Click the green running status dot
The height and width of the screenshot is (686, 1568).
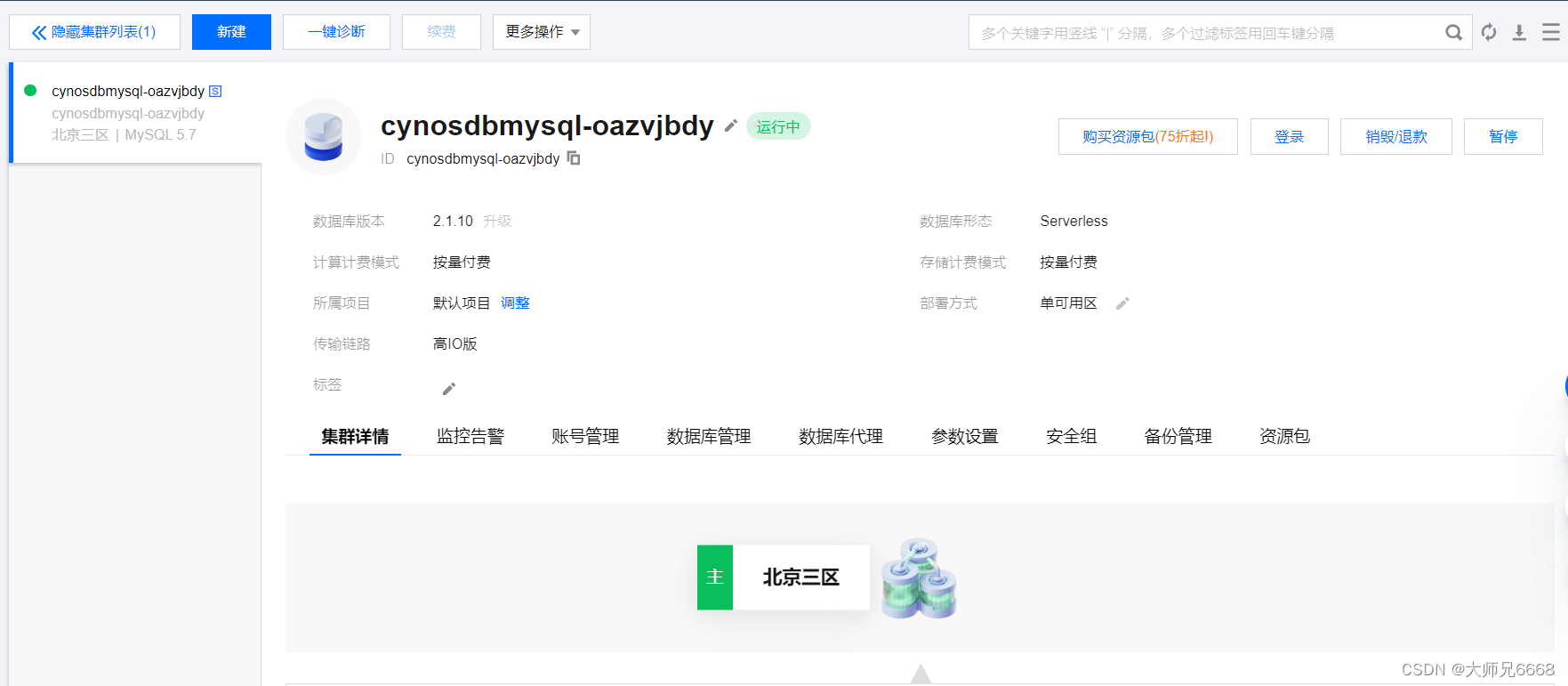(30, 90)
